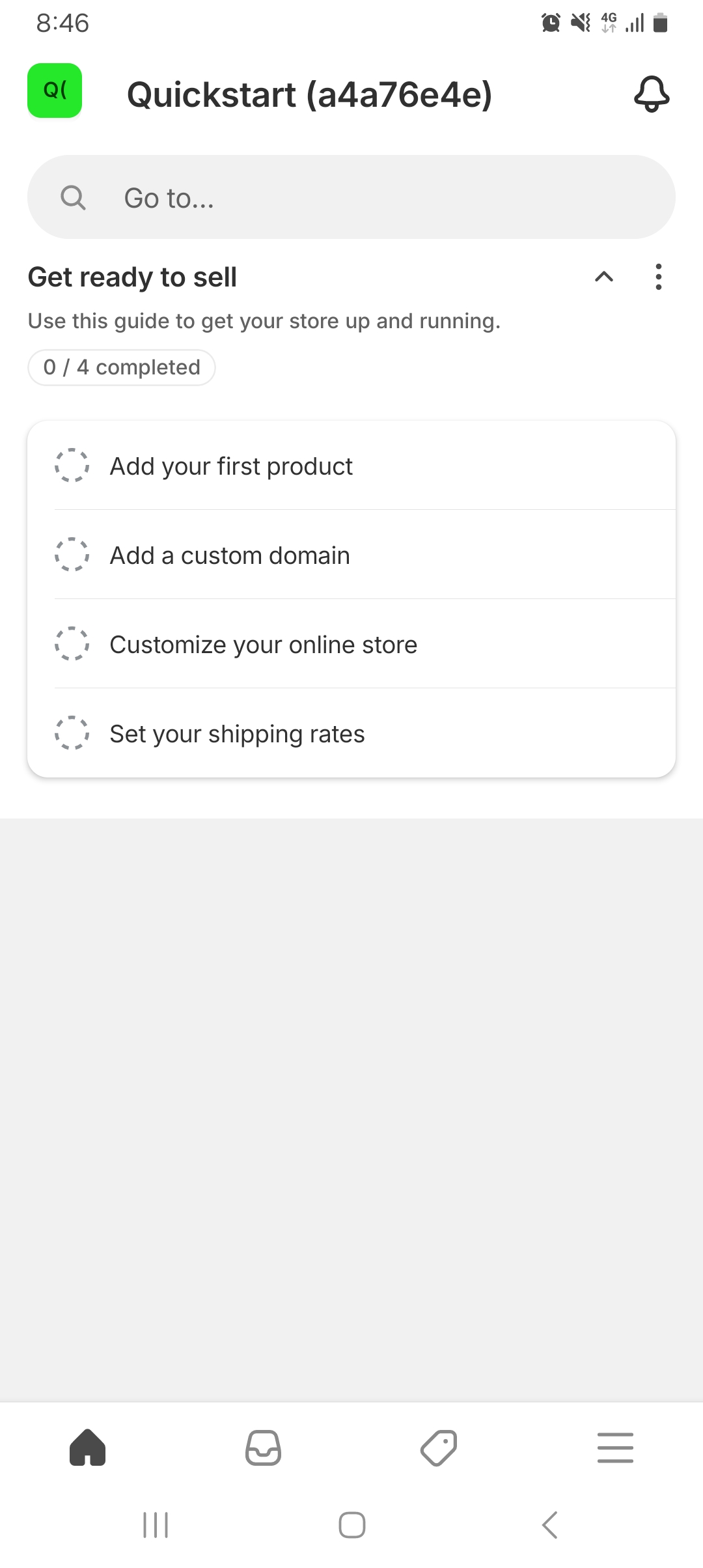This screenshot has width=703, height=1568.
Task: Mark Add your first product circle
Action: pos(72,466)
